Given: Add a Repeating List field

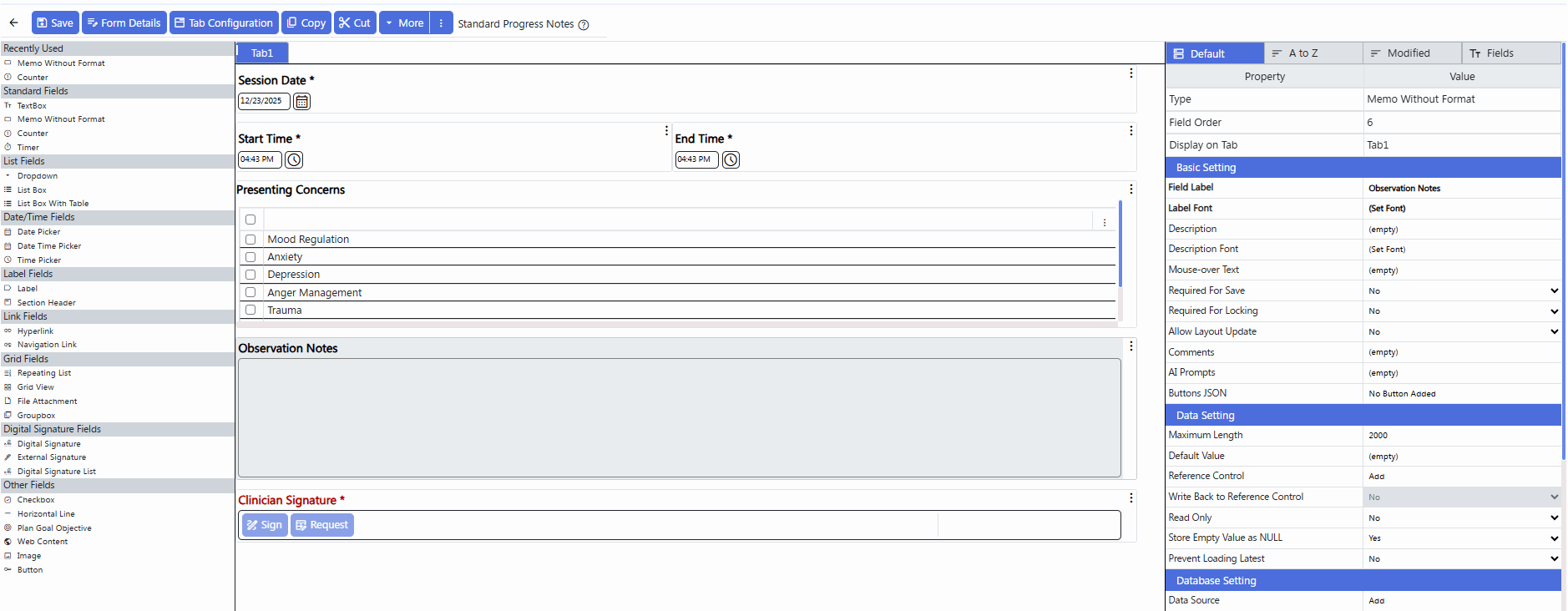Looking at the screenshot, I should click(44, 373).
